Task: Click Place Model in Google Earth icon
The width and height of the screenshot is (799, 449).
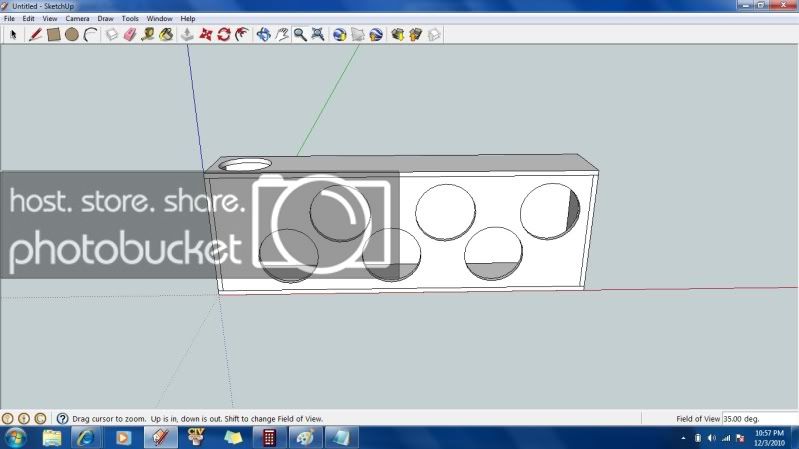Action: coord(376,35)
